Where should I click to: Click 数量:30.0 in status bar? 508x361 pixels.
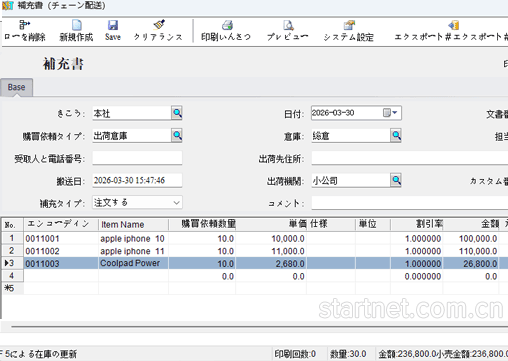(x=348, y=354)
